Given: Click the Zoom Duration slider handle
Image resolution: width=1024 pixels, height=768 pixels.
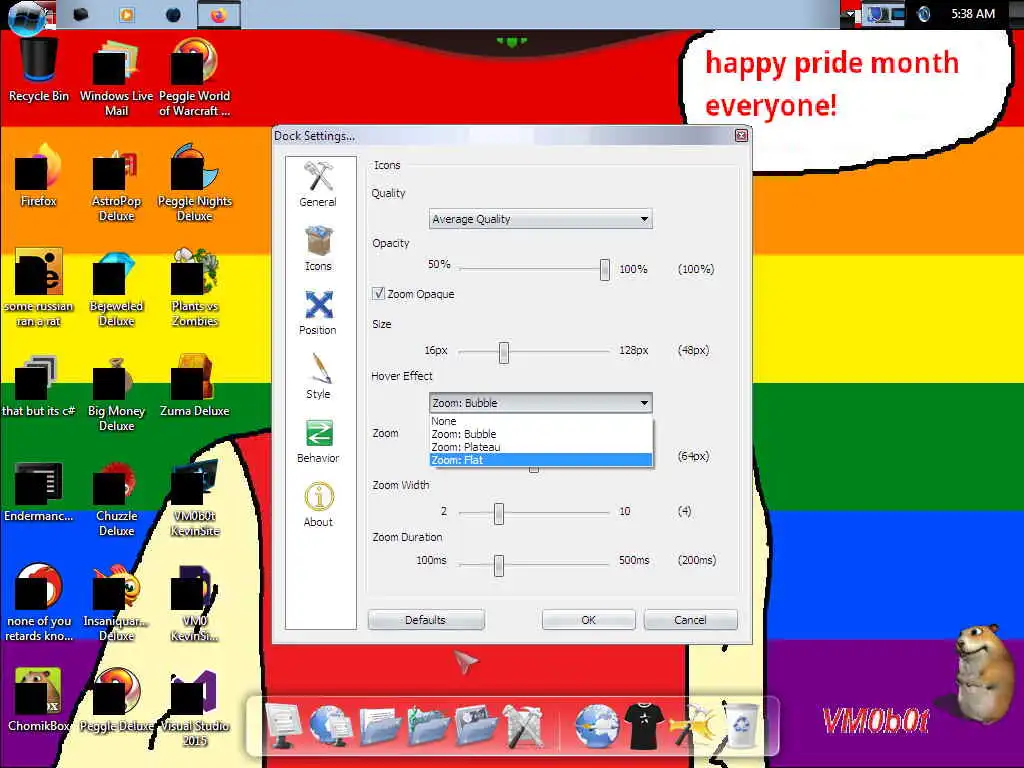Looking at the screenshot, I should coord(499,566).
